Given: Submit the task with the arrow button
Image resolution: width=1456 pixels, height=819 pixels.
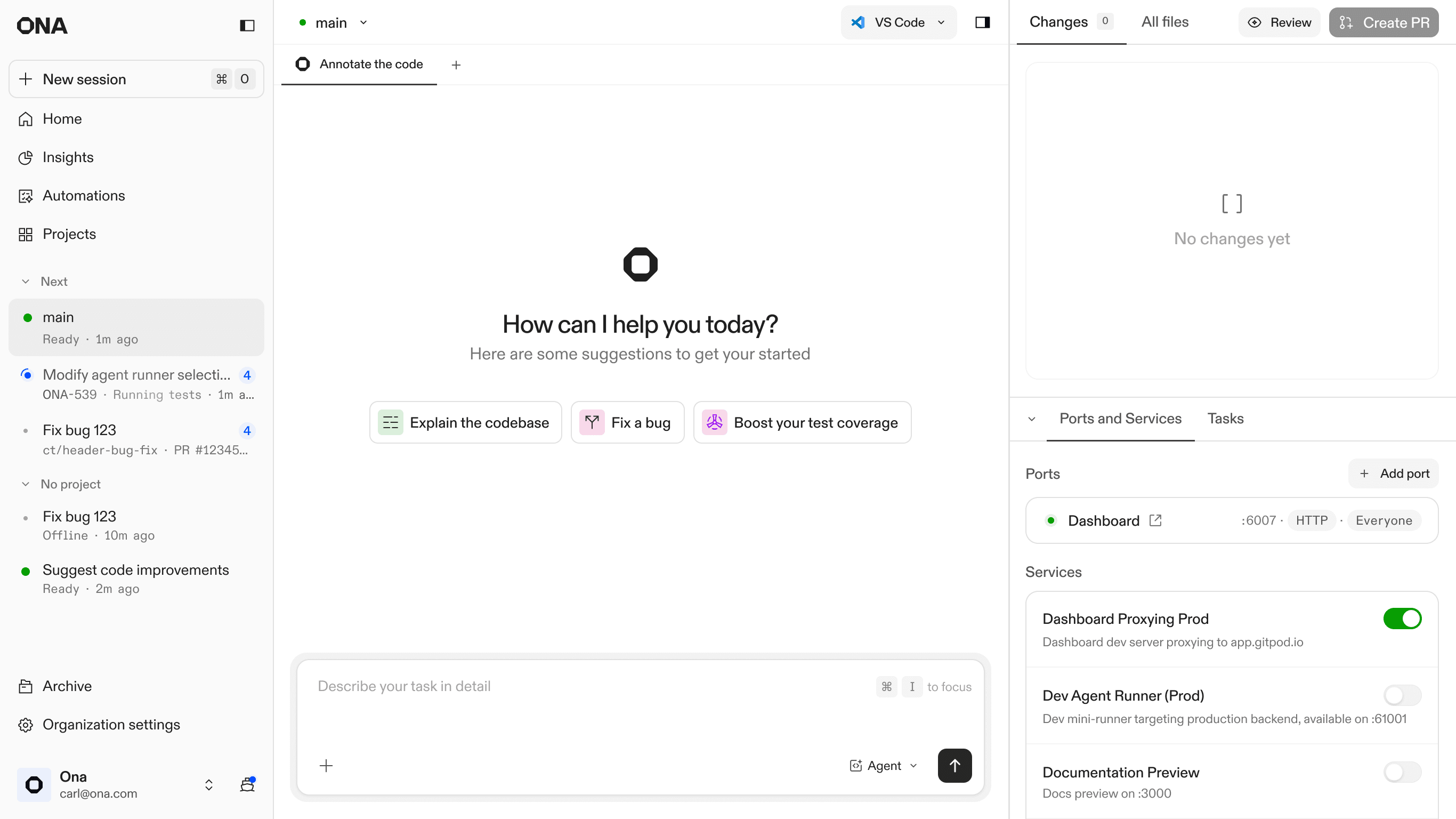Looking at the screenshot, I should pyautogui.click(x=954, y=765).
